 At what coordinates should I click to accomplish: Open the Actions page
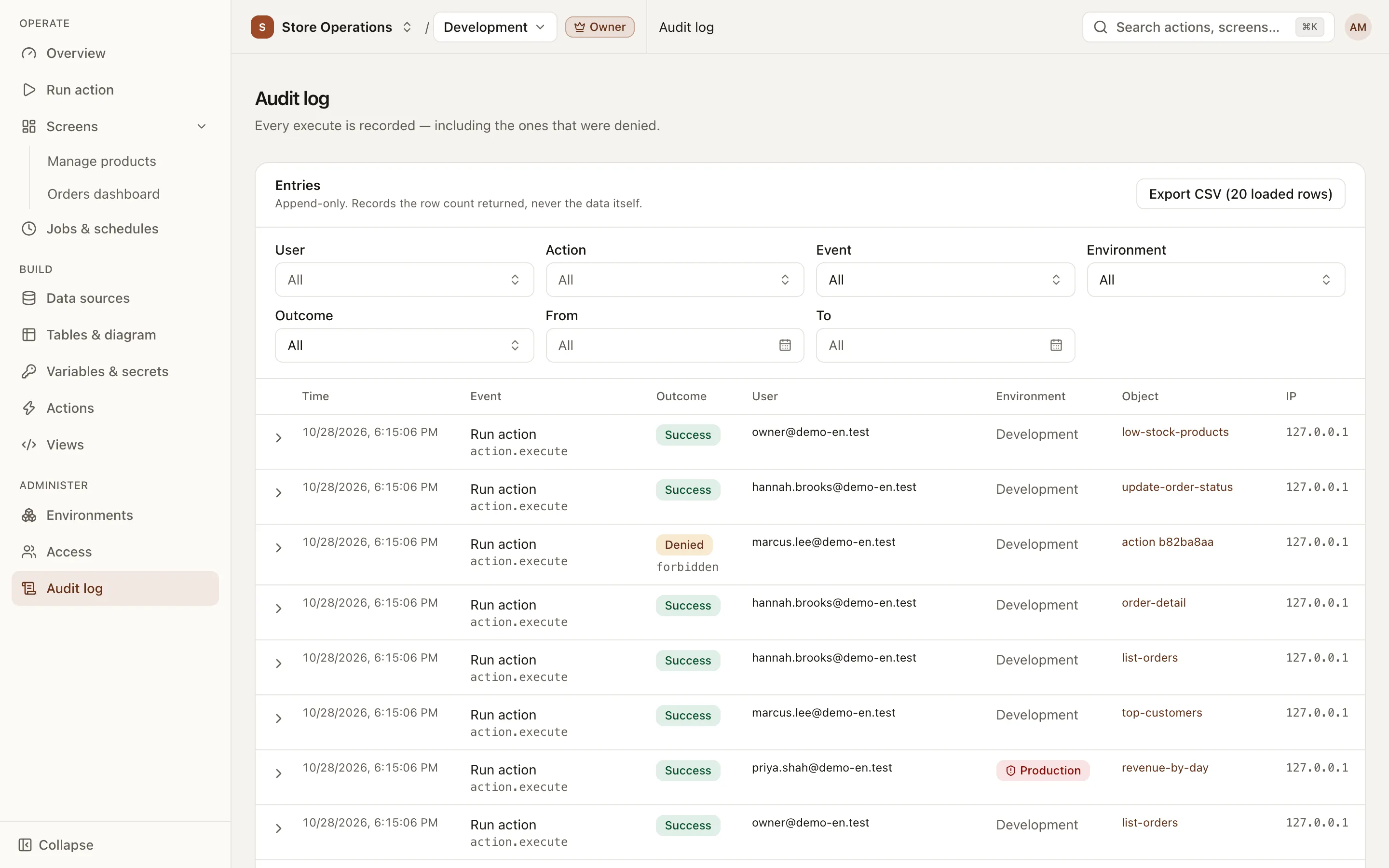(115, 408)
